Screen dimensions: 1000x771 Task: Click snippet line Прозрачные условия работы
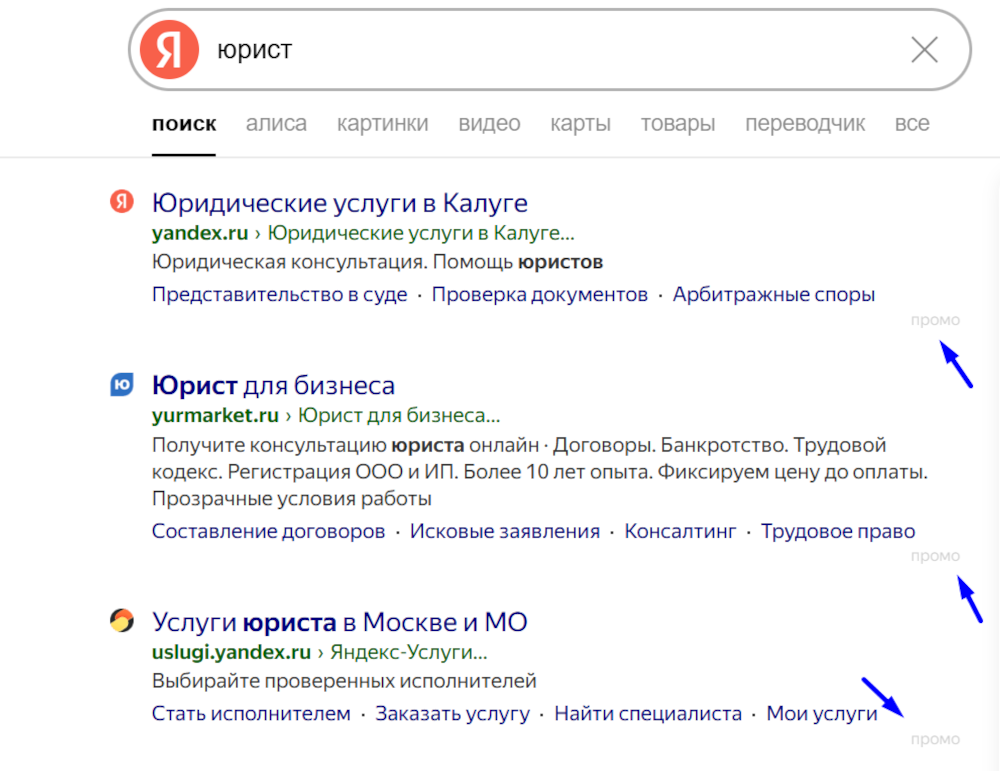291,499
